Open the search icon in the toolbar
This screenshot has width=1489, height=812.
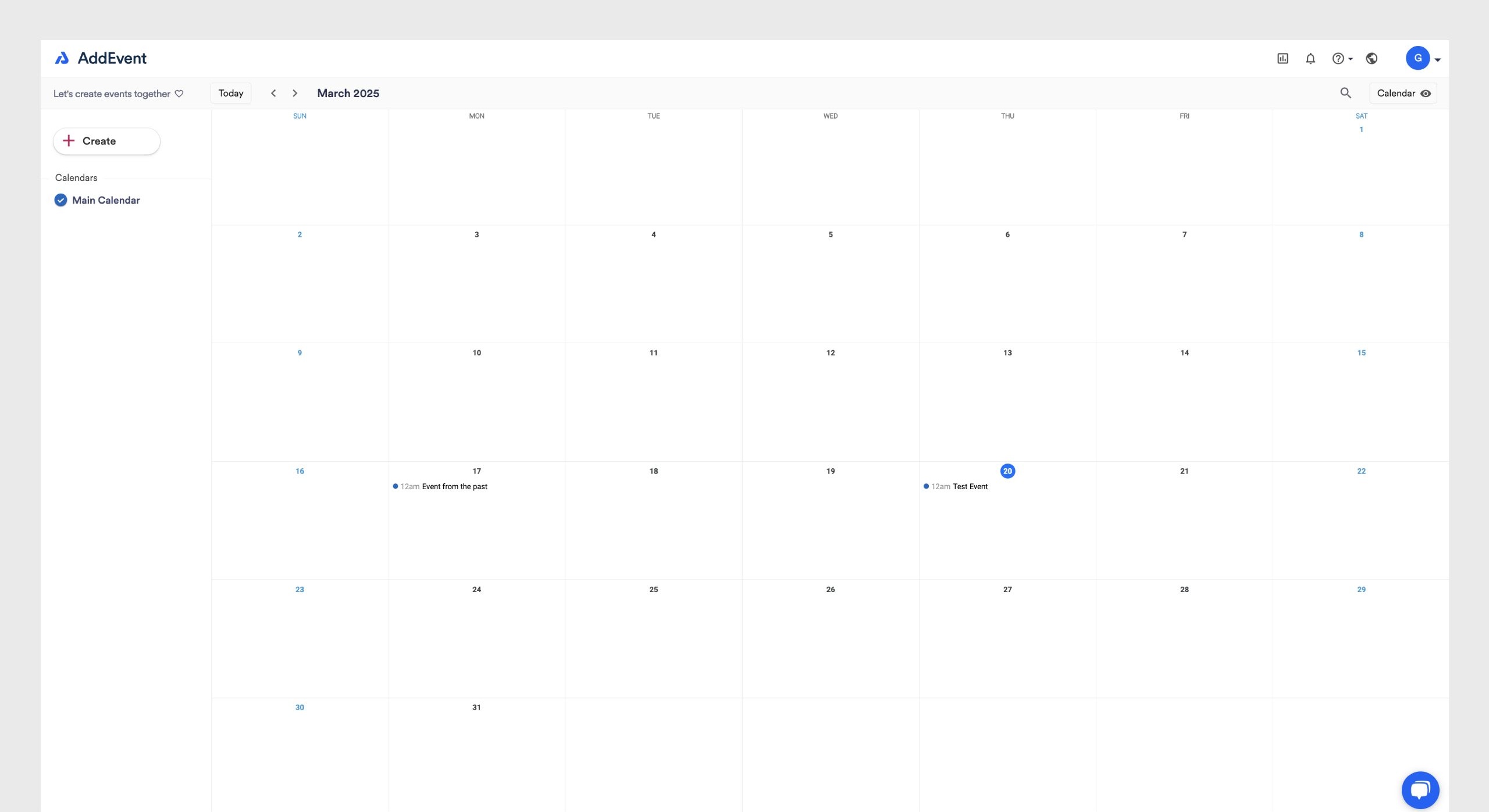[x=1345, y=93]
